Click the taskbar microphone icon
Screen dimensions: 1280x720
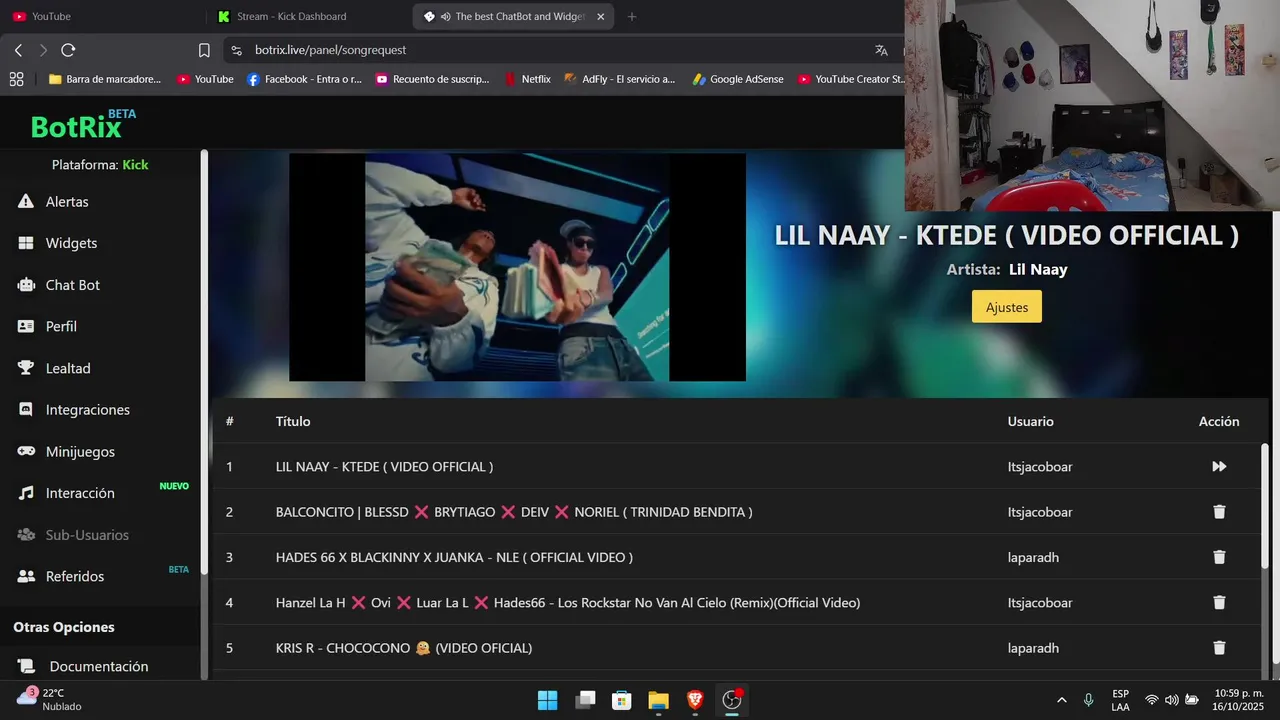tap(1088, 700)
